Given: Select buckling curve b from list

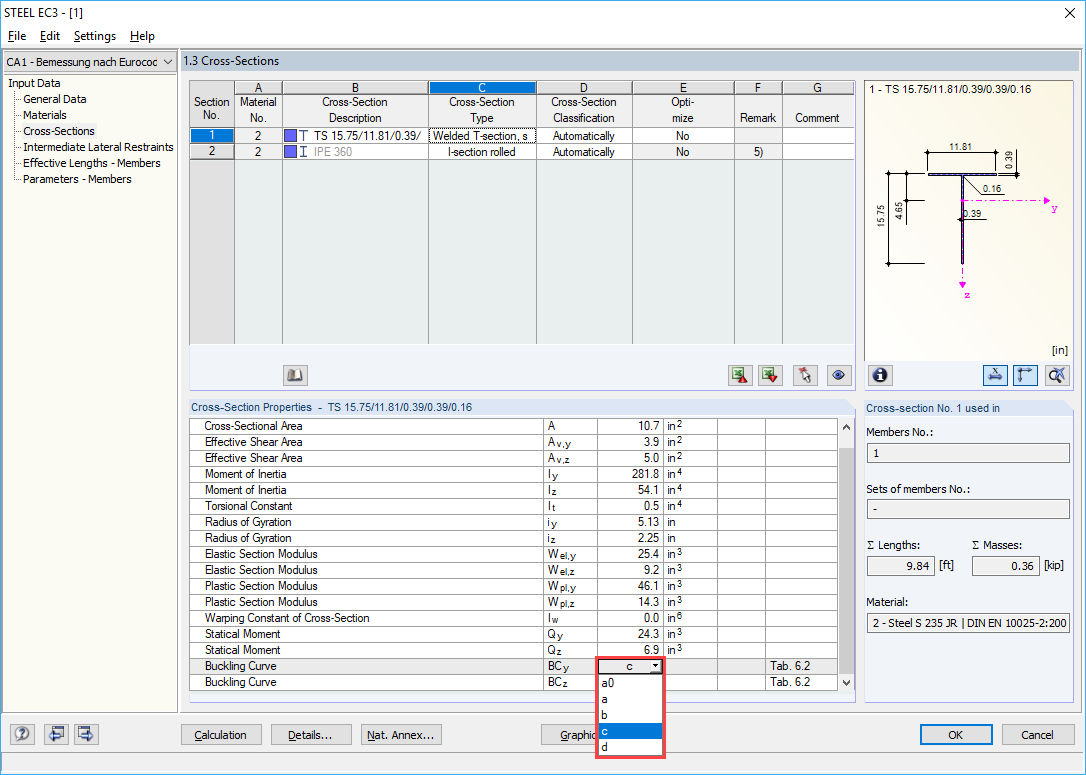Looking at the screenshot, I should pyautogui.click(x=630, y=715).
